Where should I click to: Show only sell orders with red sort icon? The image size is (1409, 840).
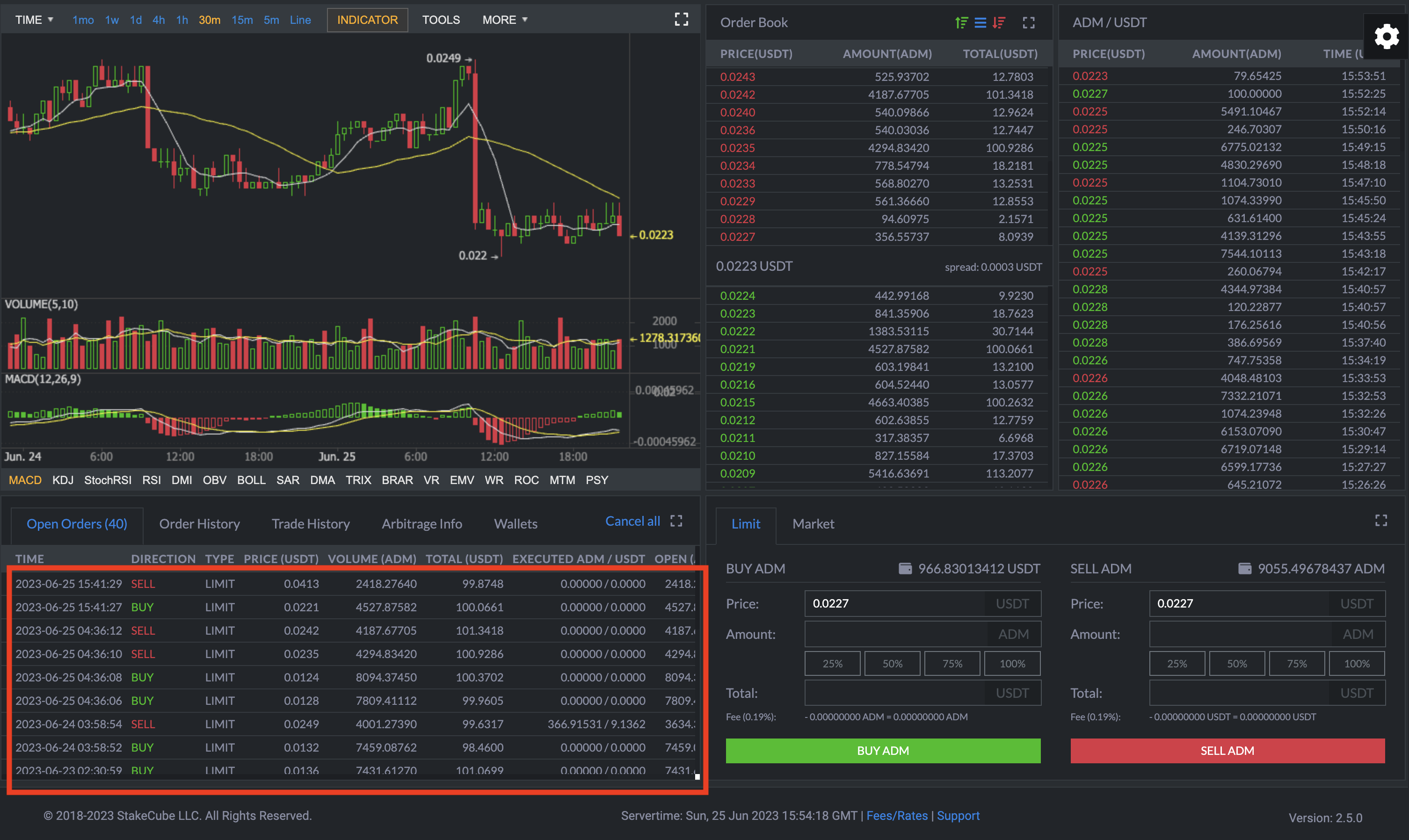[999, 22]
